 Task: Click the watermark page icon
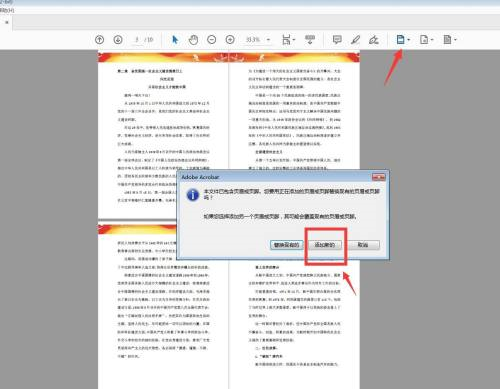click(x=424, y=40)
